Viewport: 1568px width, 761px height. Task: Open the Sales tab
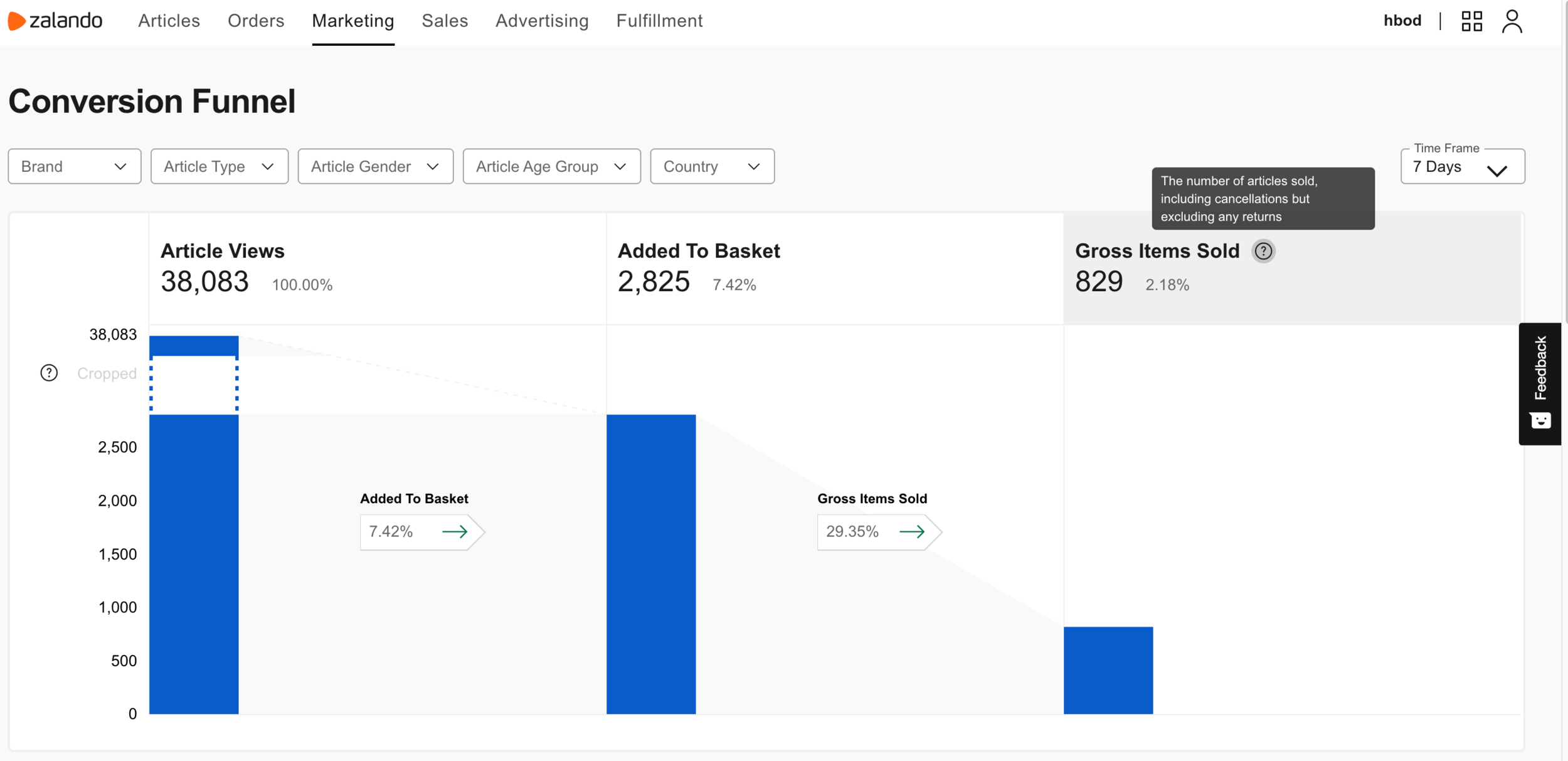445,21
